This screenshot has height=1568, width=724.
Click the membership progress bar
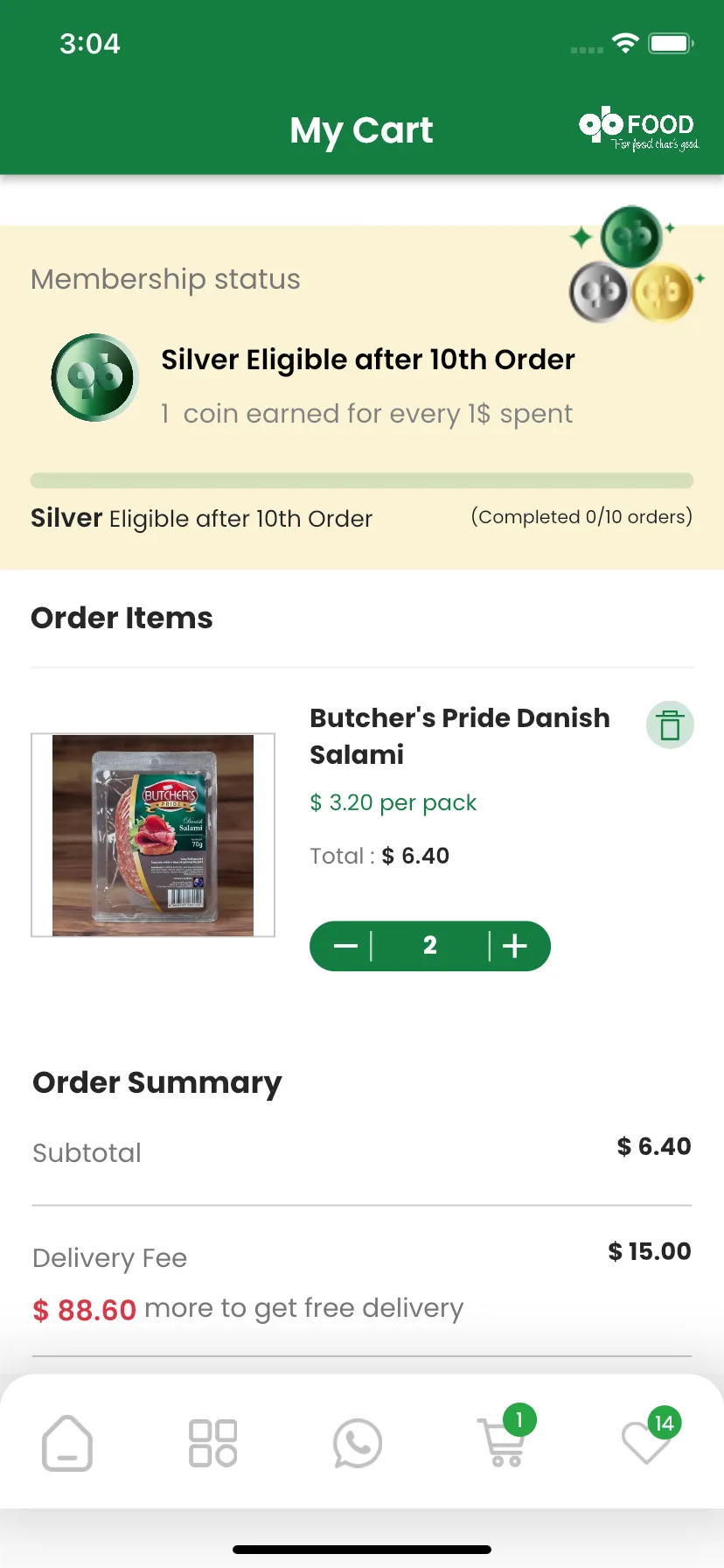pos(362,480)
